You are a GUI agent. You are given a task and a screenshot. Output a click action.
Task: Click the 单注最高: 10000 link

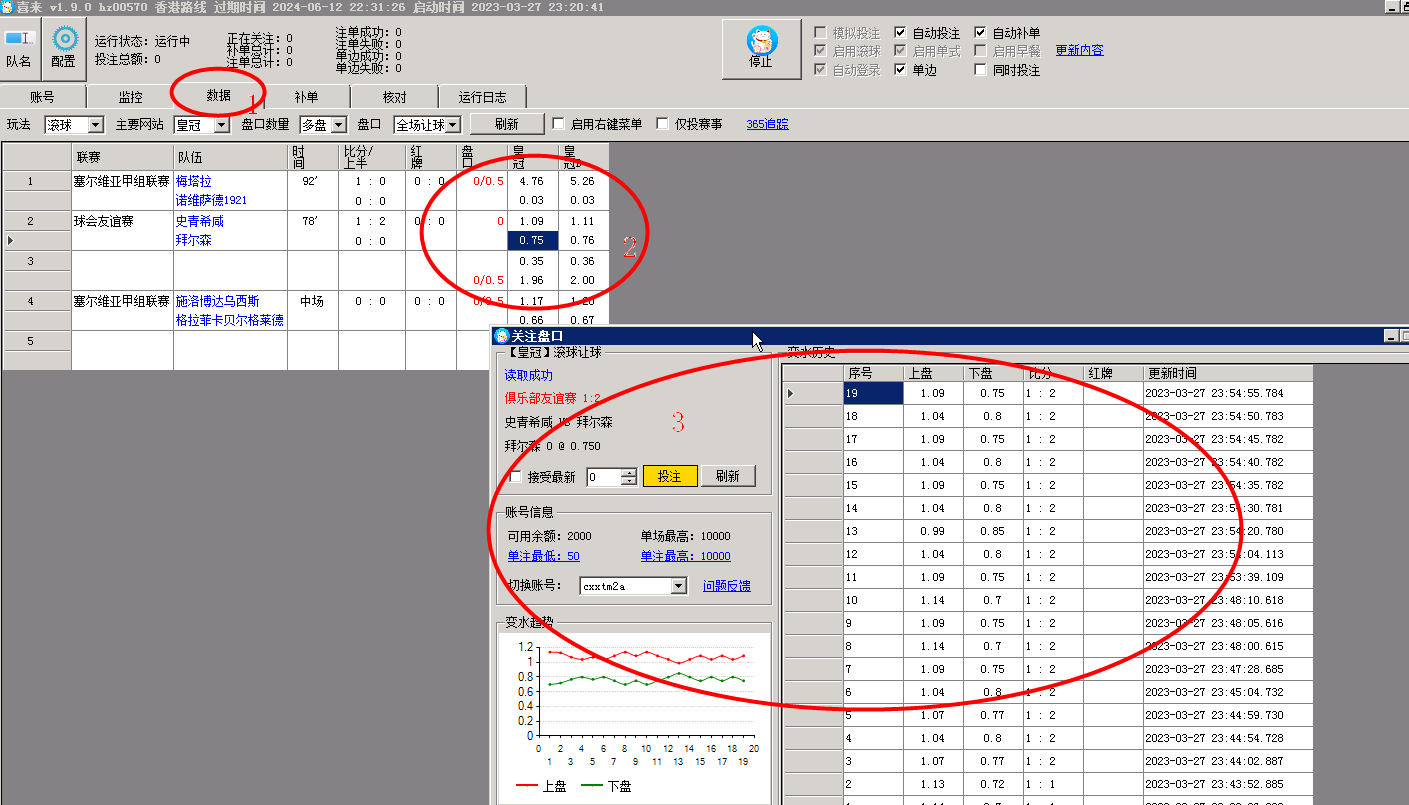[x=686, y=556]
